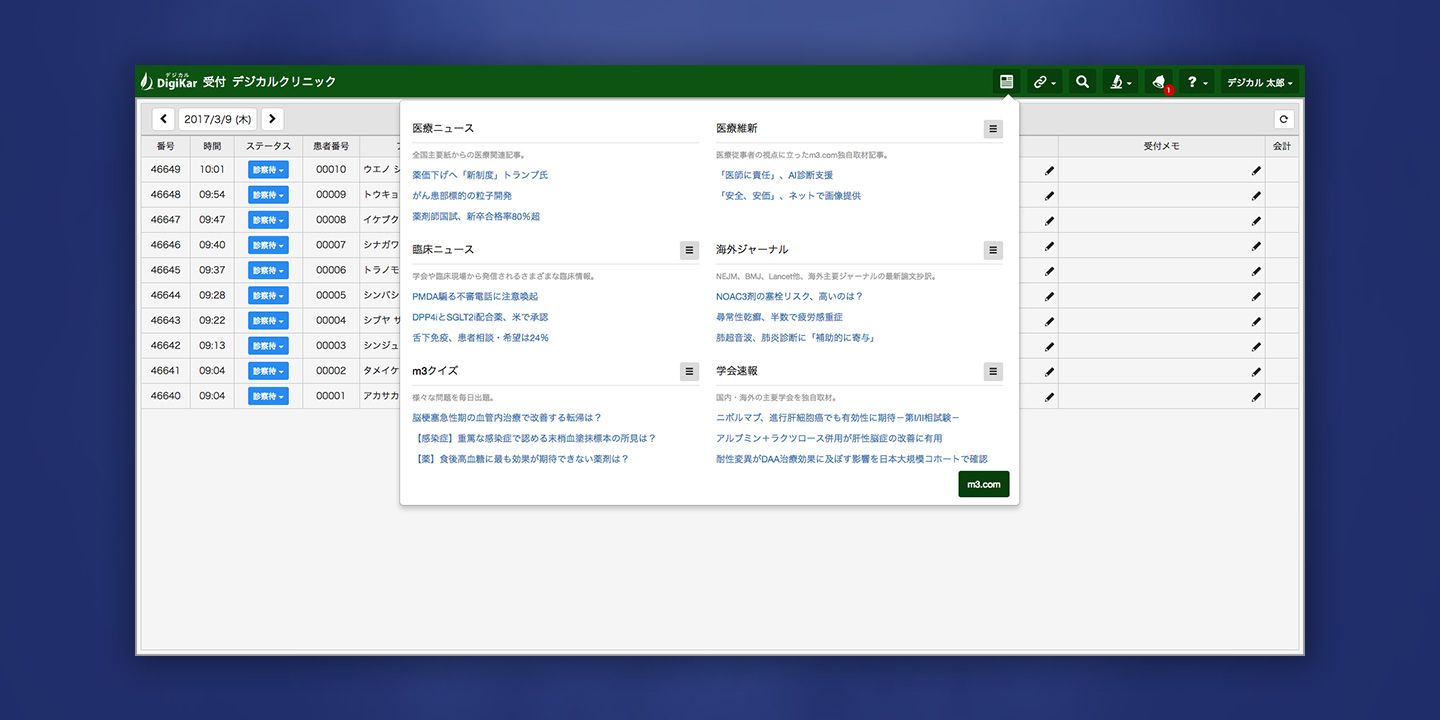Go to the previous day arrow

[164, 119]
